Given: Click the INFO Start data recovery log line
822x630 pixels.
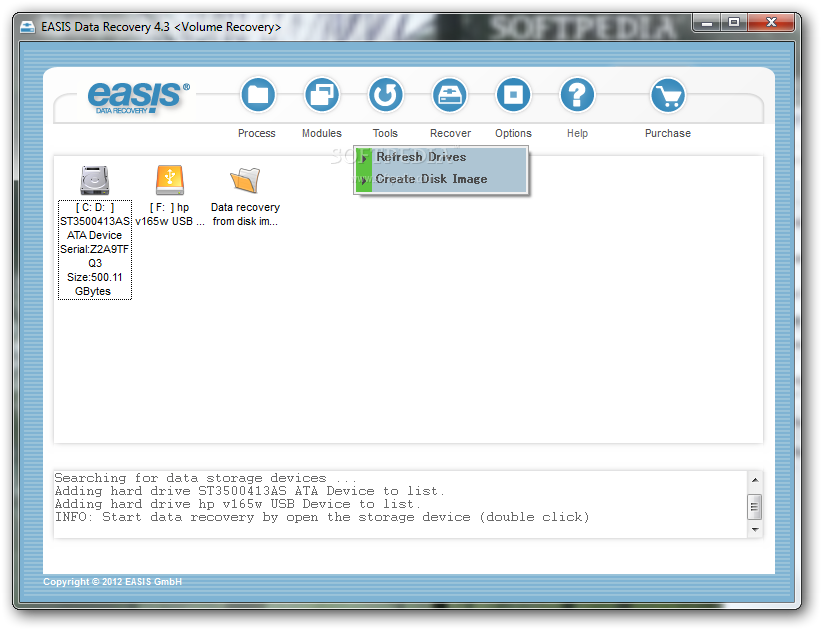Looking at the screenshot, I should pos(322,517).
